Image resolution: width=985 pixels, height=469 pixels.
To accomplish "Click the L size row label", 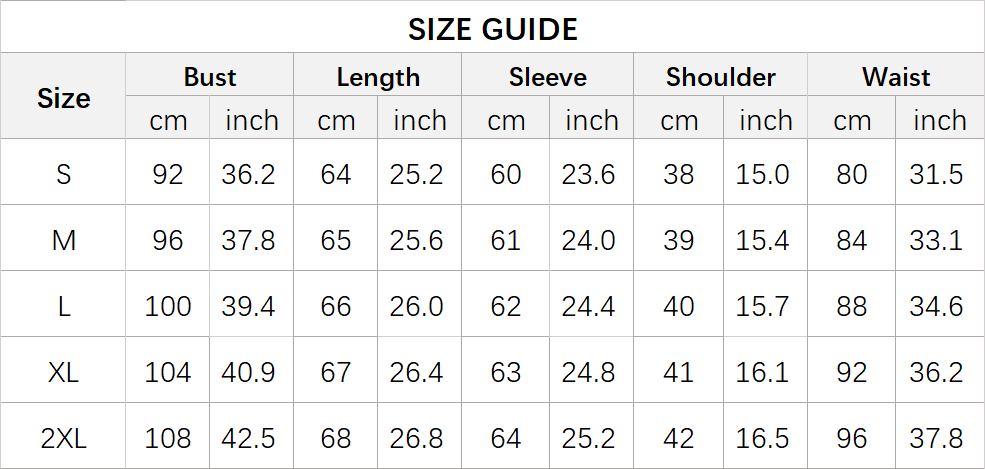I will point(63,306).
